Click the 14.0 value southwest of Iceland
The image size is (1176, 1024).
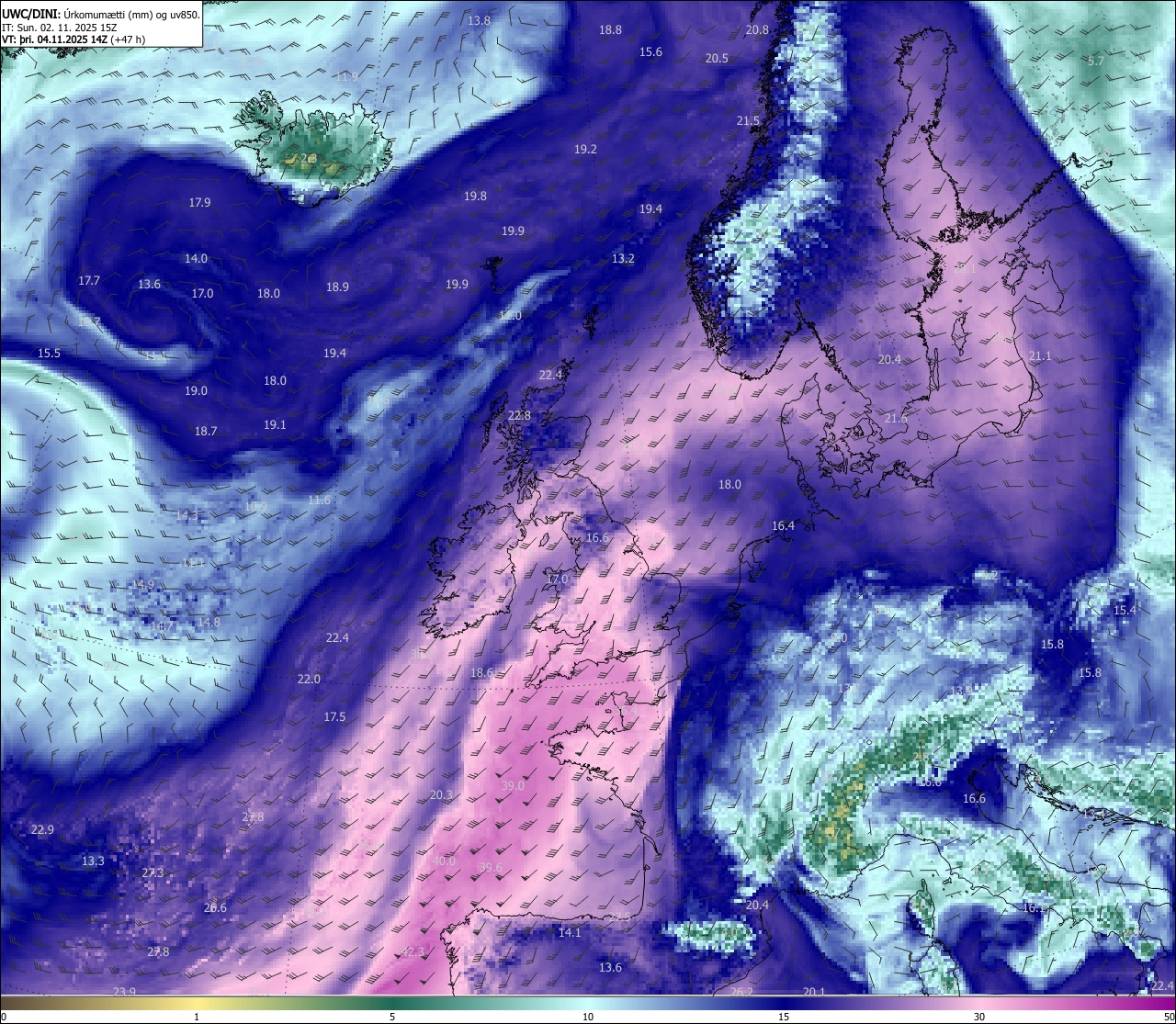tap(196, 258)
